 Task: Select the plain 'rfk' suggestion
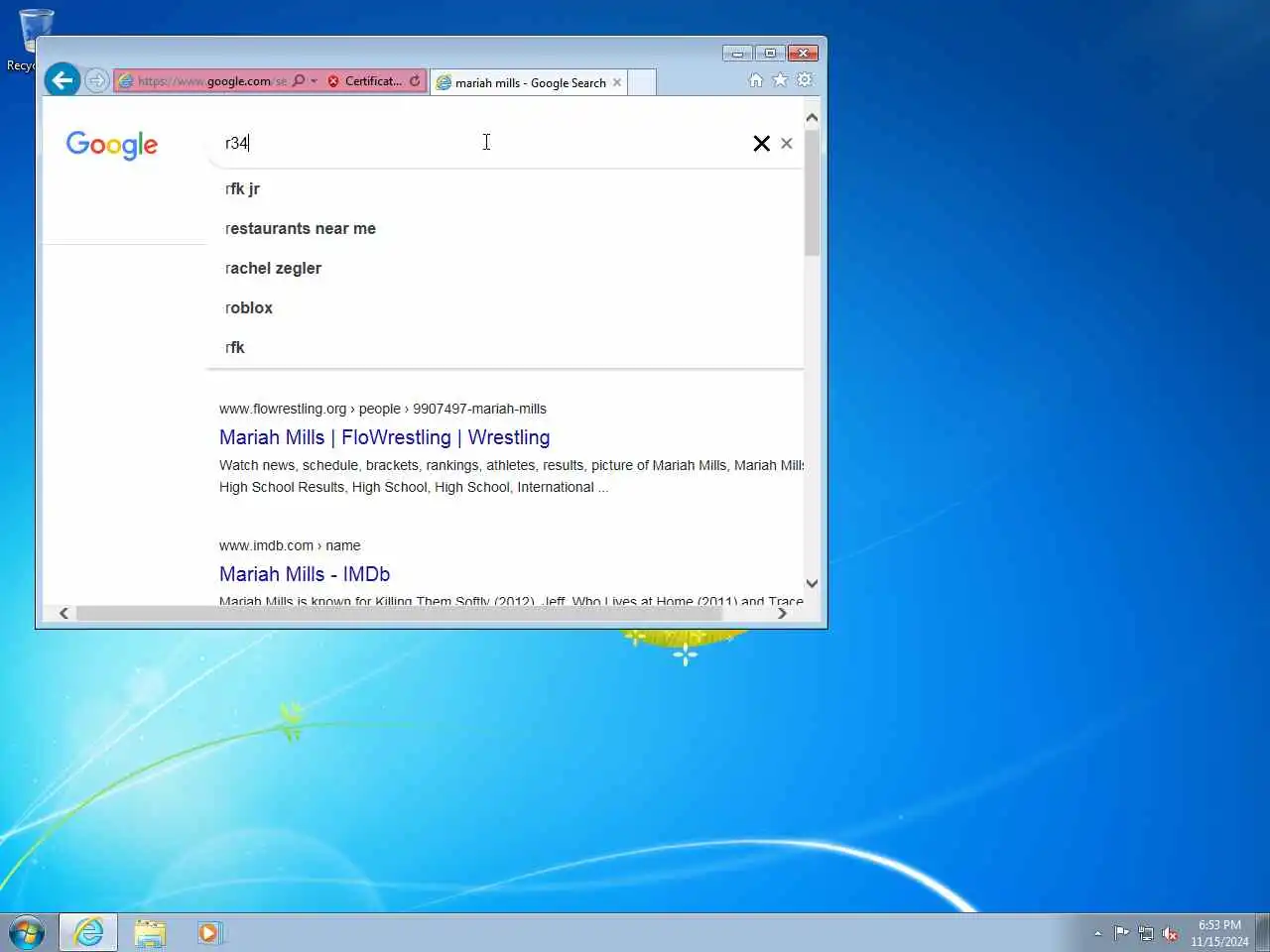click(504, 347)
